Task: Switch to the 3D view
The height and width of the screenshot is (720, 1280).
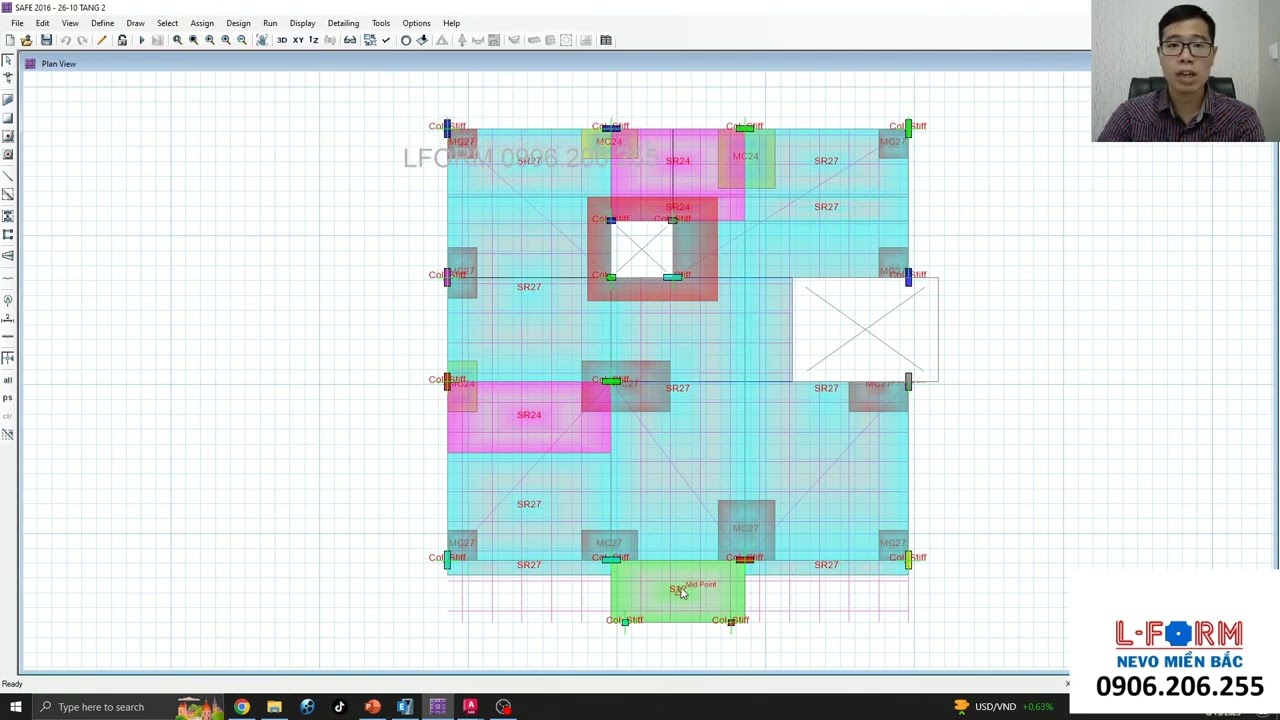Action: coord(282,40)
